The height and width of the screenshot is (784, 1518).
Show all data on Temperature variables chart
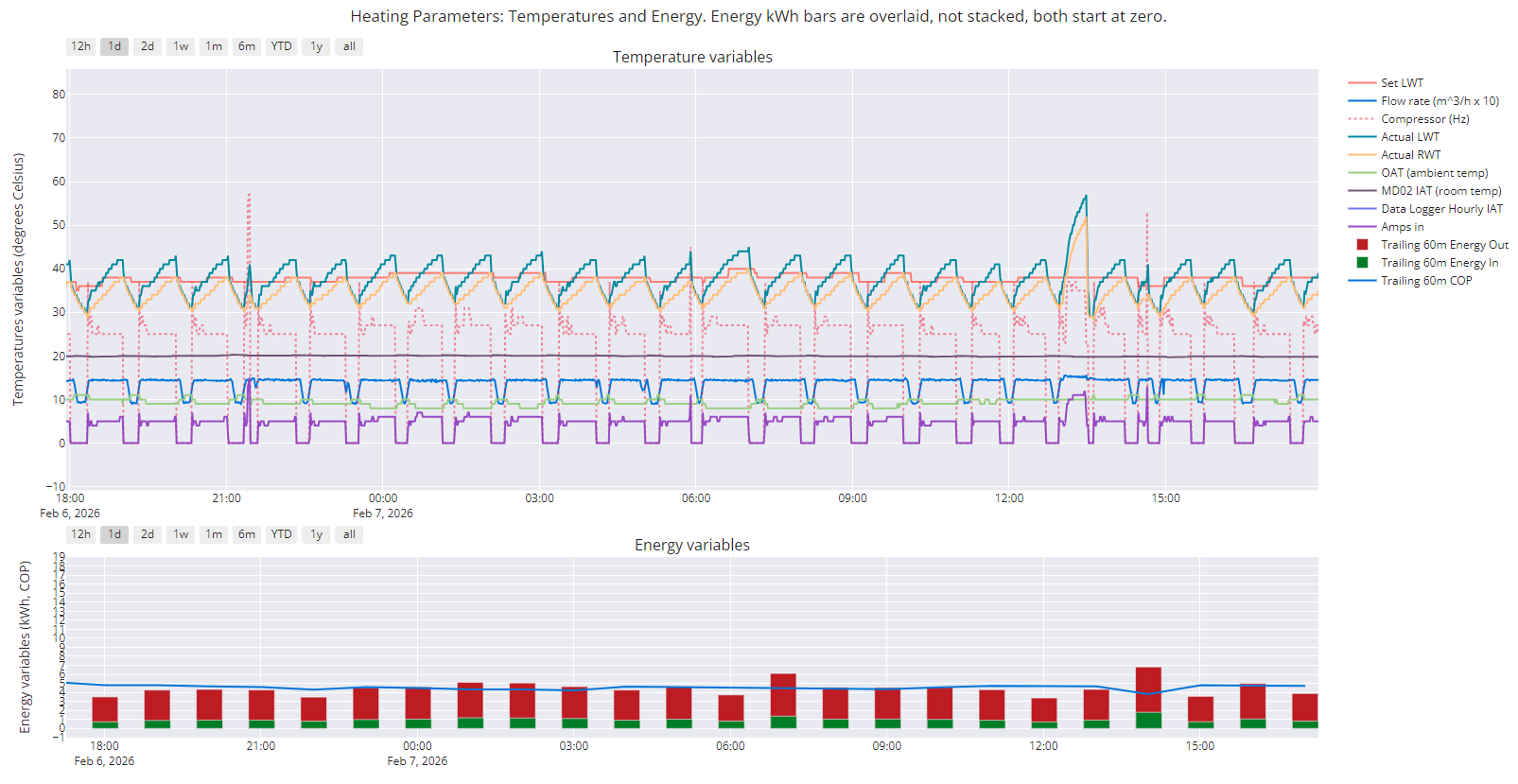click(349, 46)
